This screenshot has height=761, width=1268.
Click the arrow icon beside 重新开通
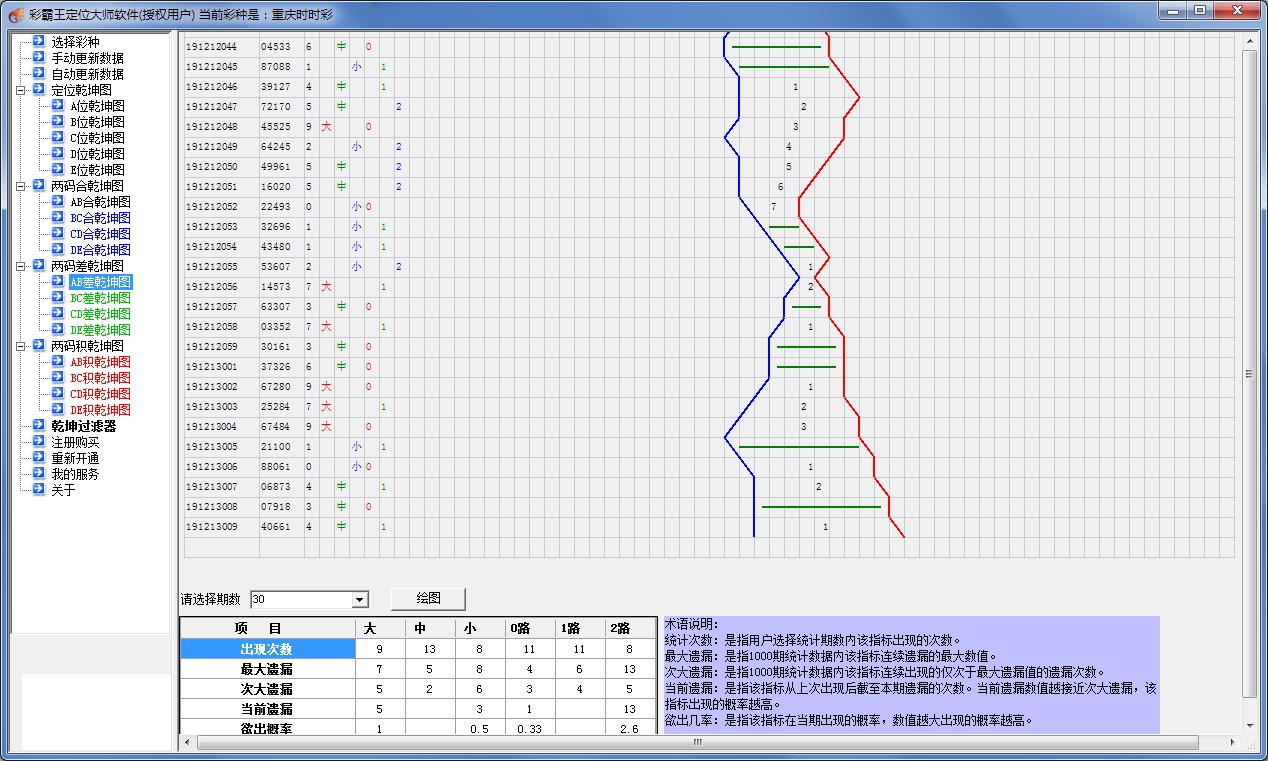38,458
